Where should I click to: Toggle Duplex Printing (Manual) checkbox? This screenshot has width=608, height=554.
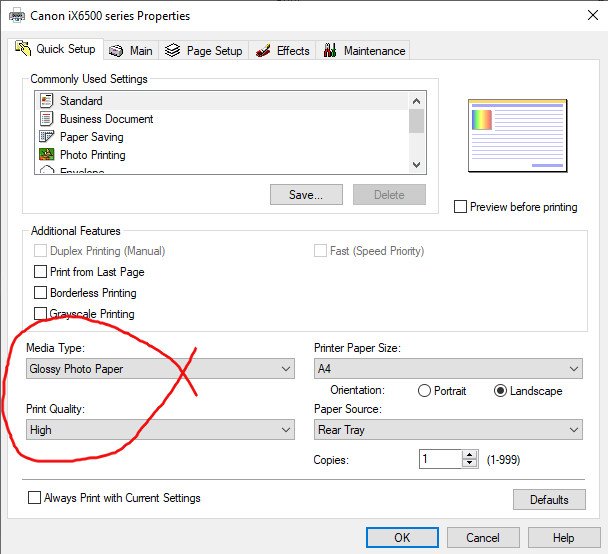pos(40,250)
